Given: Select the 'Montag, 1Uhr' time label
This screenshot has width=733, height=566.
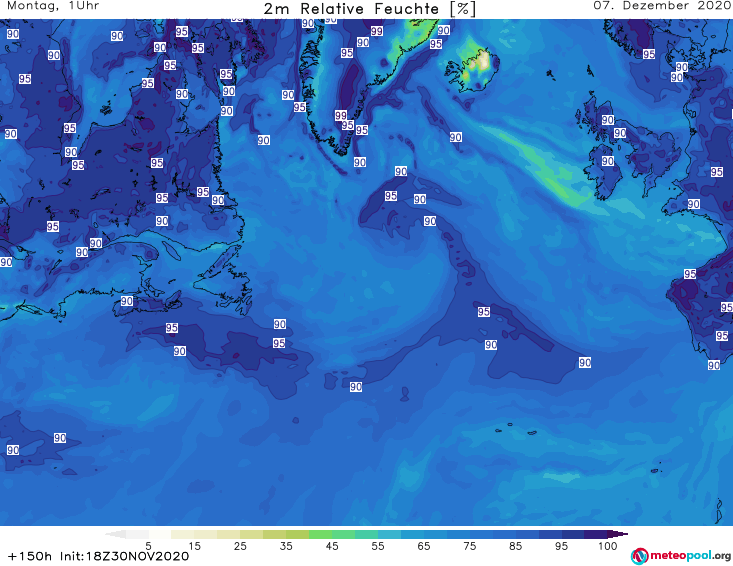Looking at the screenshot, I should click(x=53, y=6).
